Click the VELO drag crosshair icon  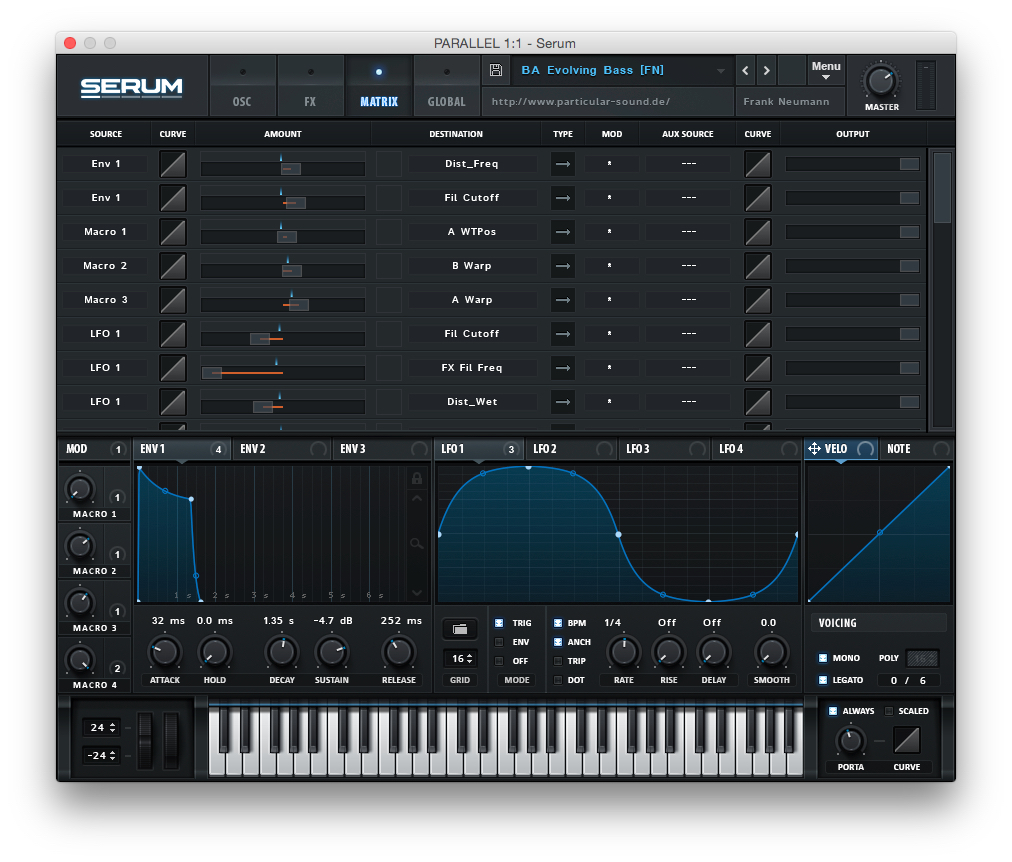815,448
